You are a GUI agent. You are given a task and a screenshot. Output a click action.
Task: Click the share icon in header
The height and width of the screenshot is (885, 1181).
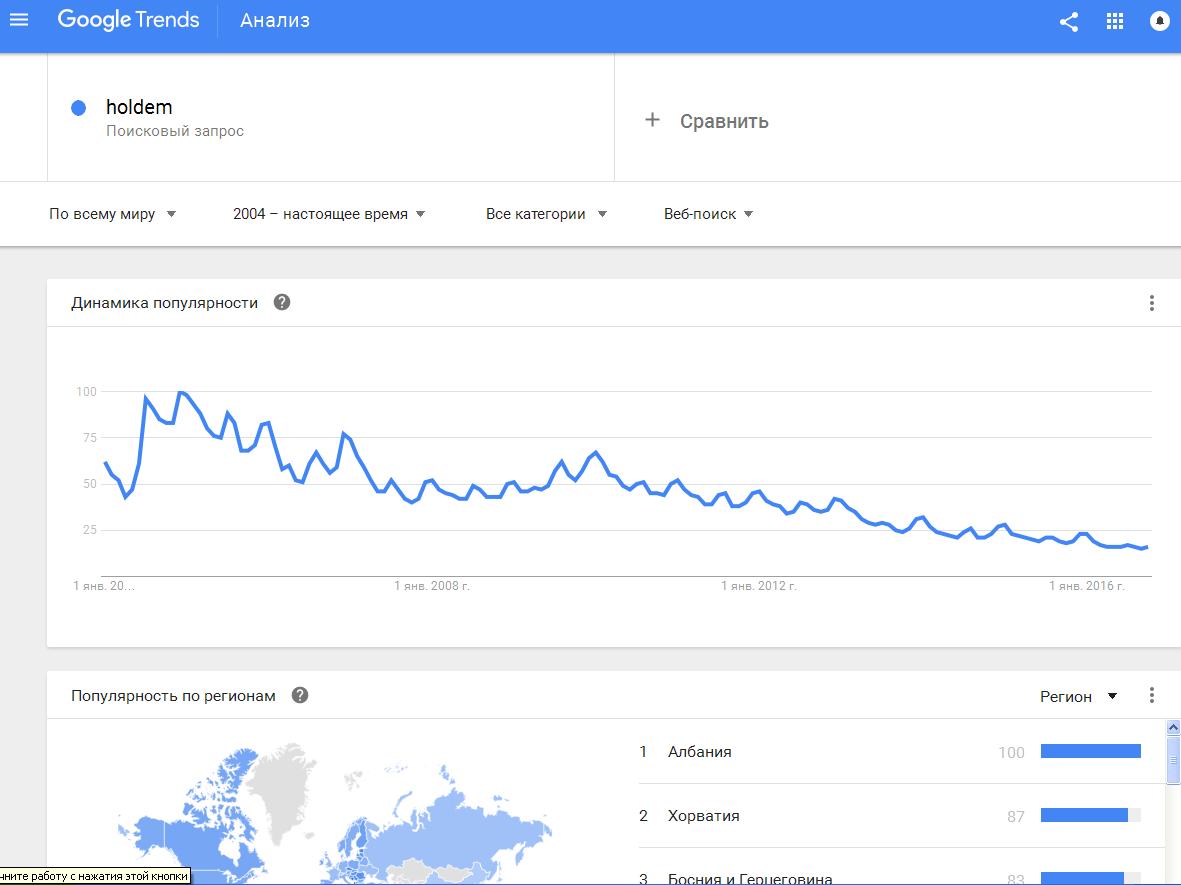pyautogui.click(x=1069, y=22)
